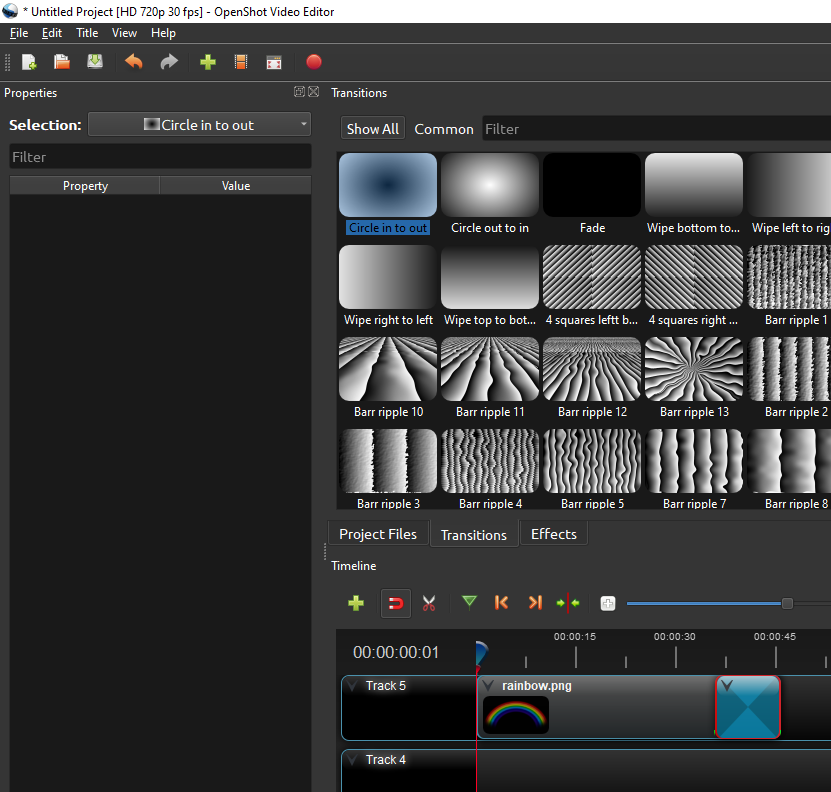Click the Common filter button
This screenshot has height=792, width=831.
pyautogui.click(x=444, y=129)
